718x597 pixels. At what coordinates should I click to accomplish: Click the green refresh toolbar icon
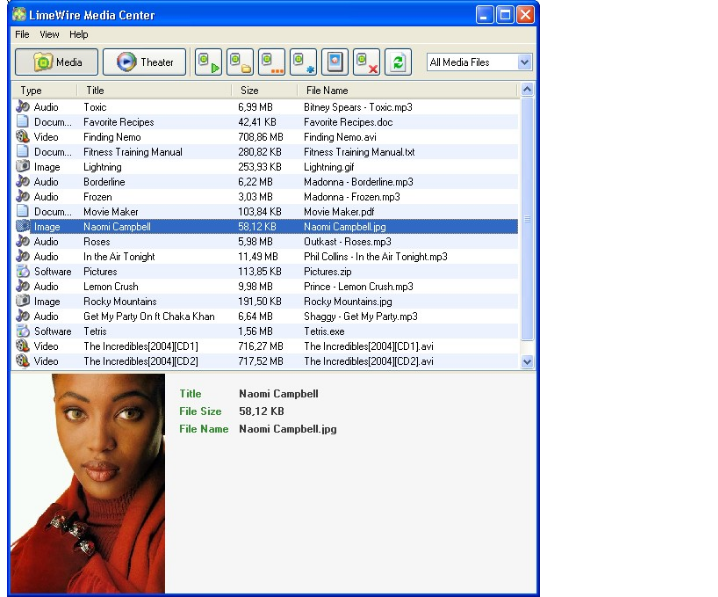point(398,62)
